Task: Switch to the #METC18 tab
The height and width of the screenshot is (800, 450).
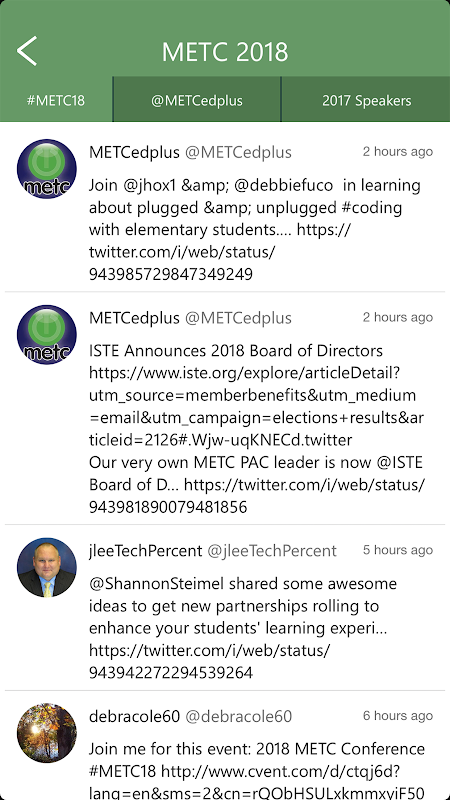Action: 56,100
